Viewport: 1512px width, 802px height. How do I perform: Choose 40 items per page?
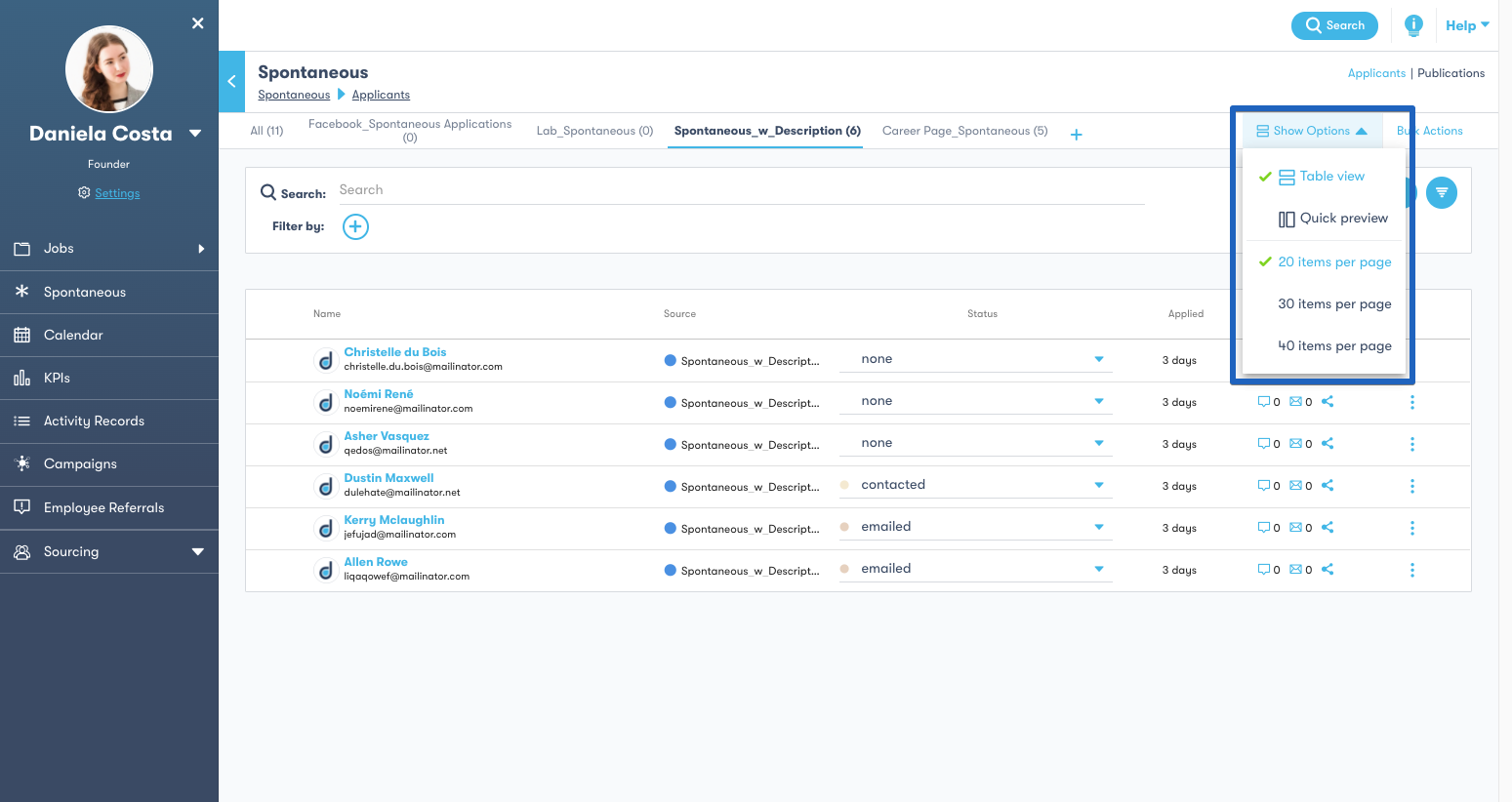1333,346
